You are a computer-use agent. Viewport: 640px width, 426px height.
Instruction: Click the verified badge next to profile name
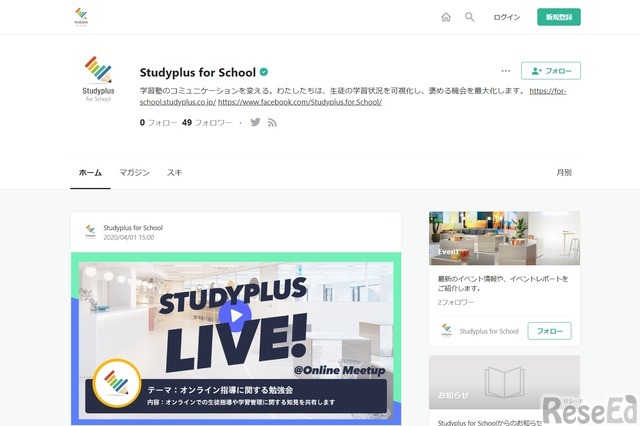264,72
